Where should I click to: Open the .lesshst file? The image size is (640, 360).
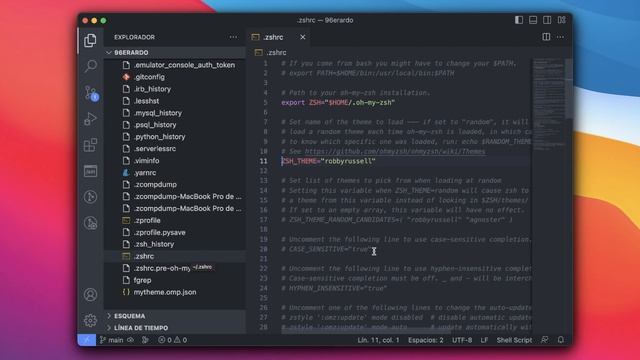175,101
